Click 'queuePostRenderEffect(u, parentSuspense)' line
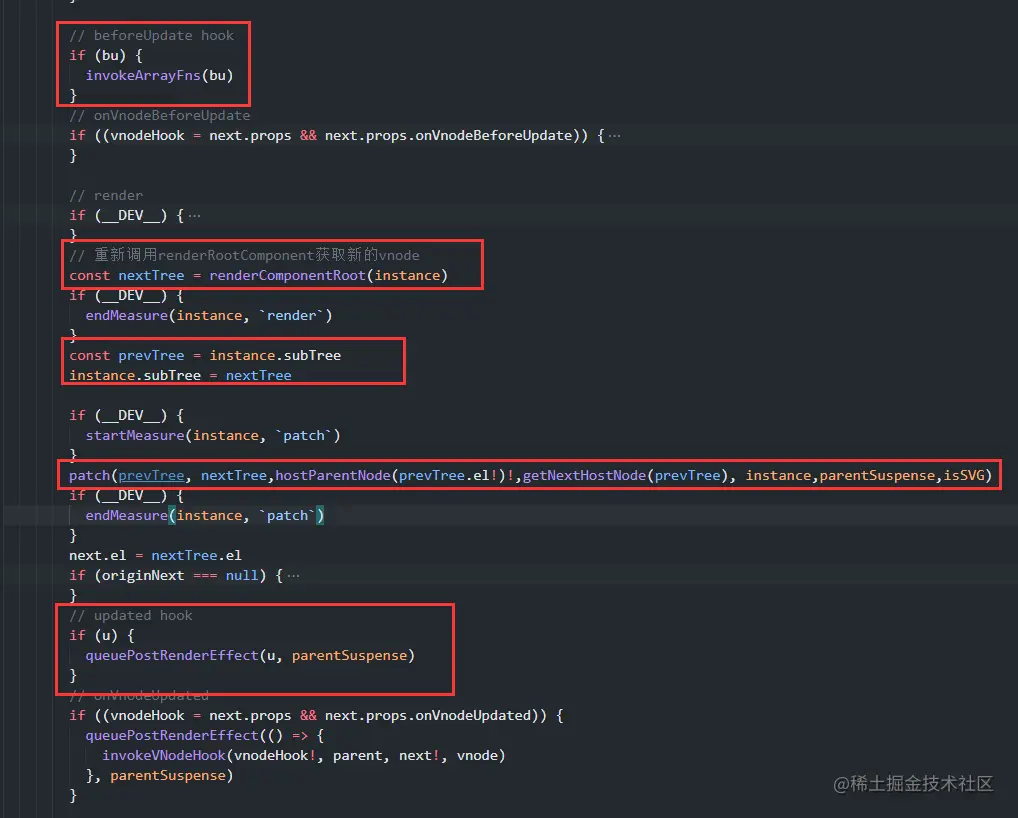 (250, 656)
